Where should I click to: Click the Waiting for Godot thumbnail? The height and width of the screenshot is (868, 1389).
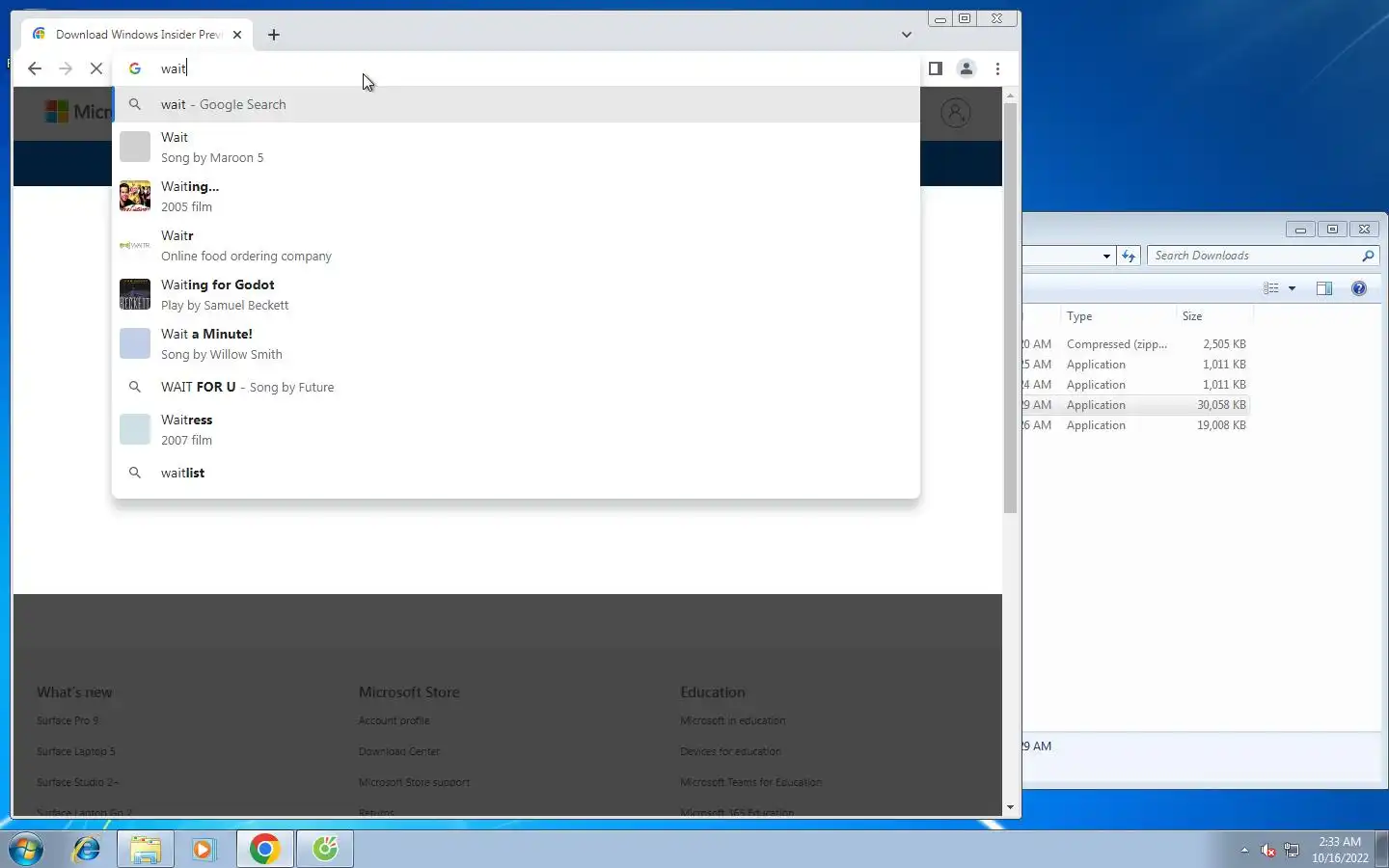click(135, 294)
